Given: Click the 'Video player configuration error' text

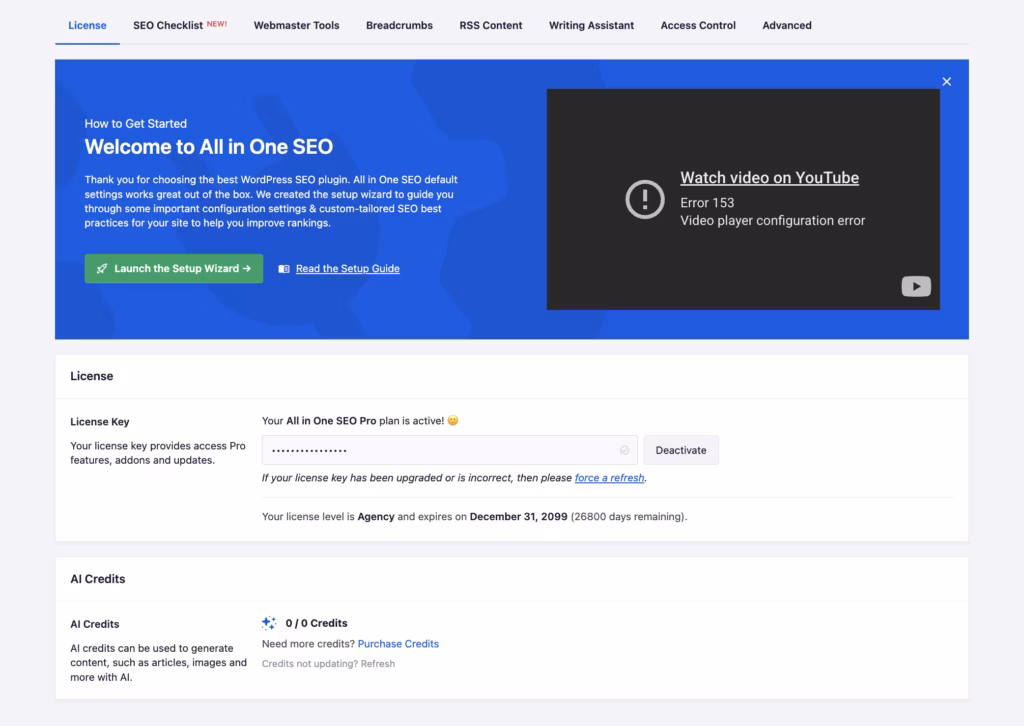Looking at the screenshot, I should (772, 221).
